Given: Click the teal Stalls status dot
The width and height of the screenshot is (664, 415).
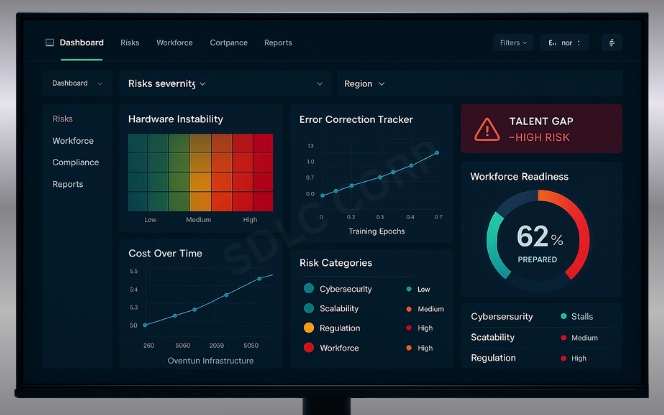Looking at the screenshot, I should (564, 317).
